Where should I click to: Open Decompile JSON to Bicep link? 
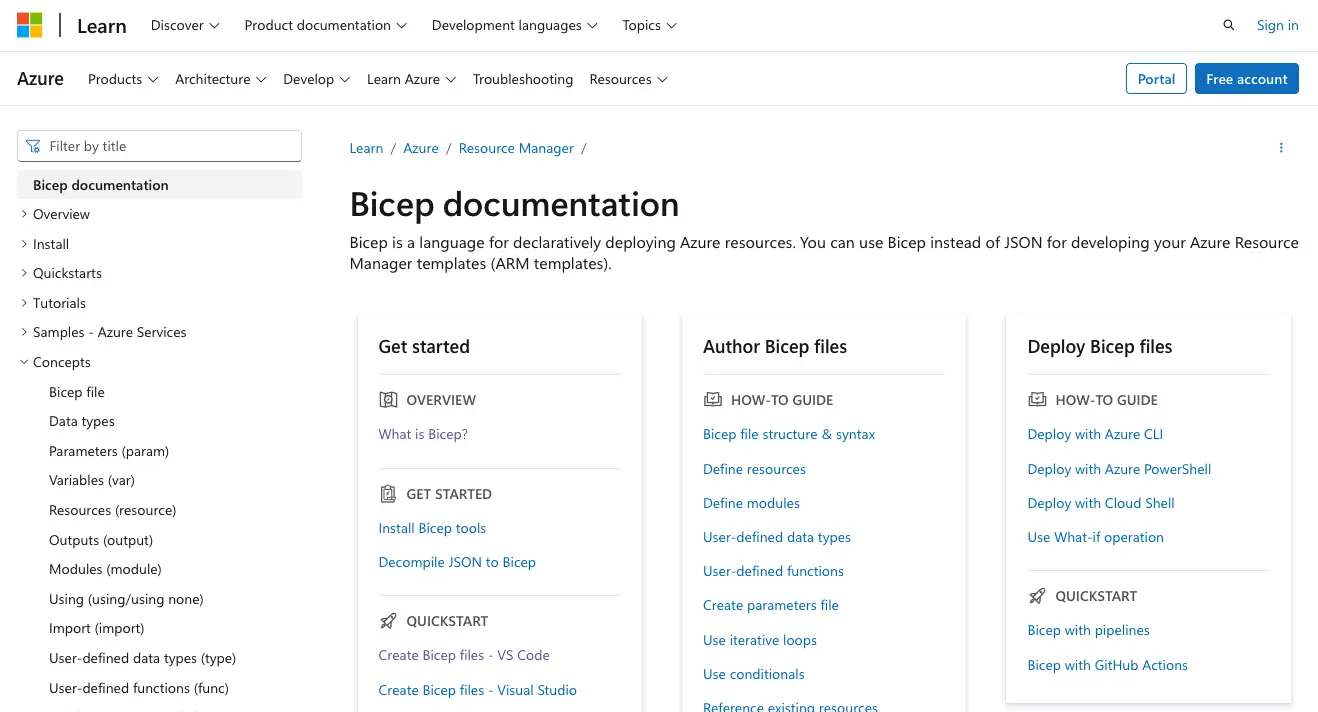457,562
